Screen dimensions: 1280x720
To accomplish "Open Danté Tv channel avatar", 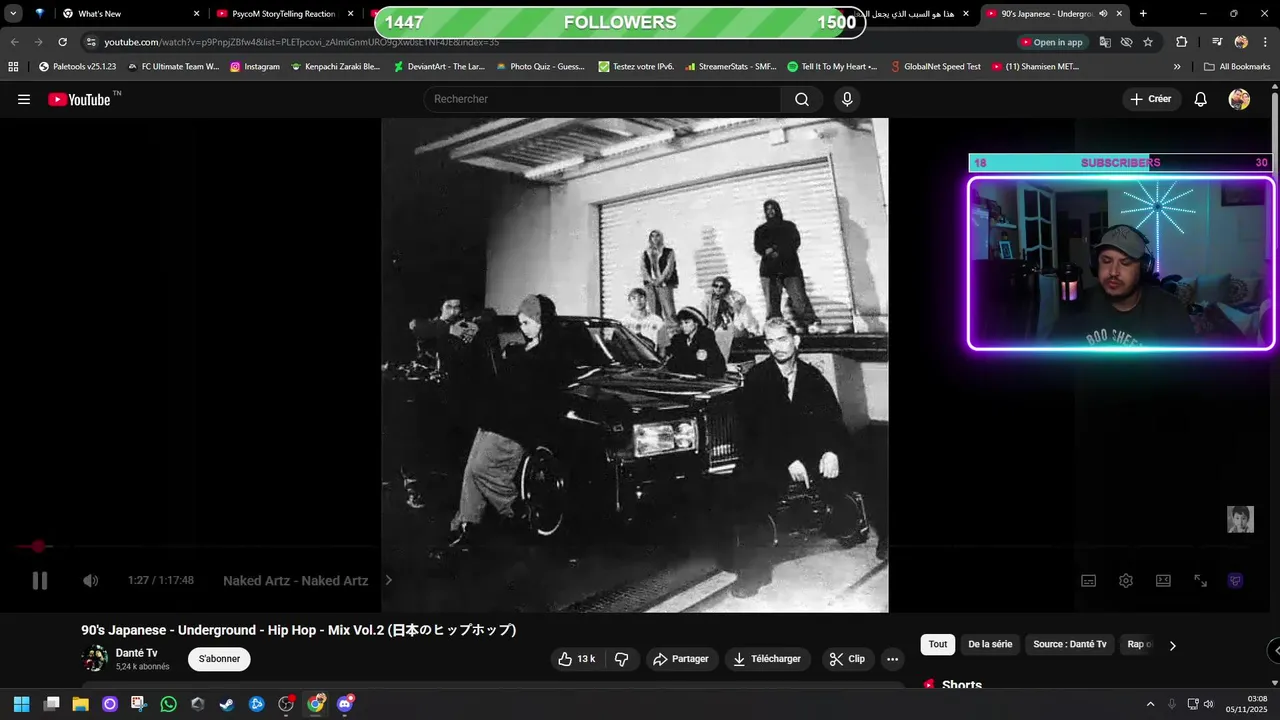I will click(x=96, y=659).
